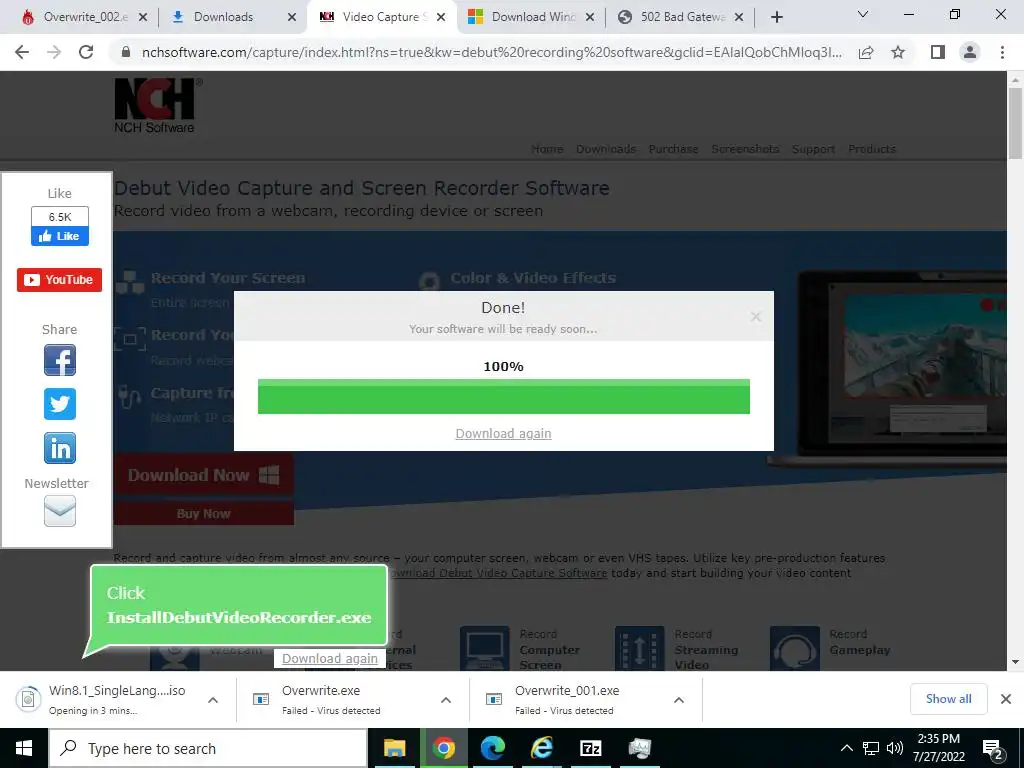Viewport: 1024px width, 768px height.
Task: Switch to the Downloads tab
Action: coord(223,17)
